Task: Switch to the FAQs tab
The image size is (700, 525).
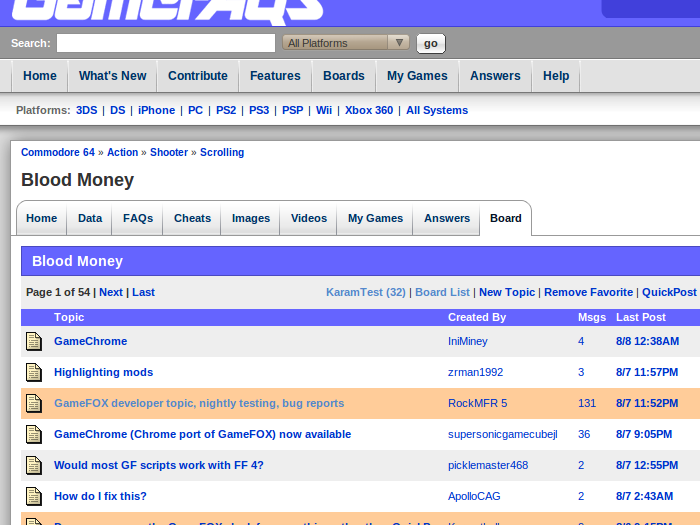Action: pos(138,218)
